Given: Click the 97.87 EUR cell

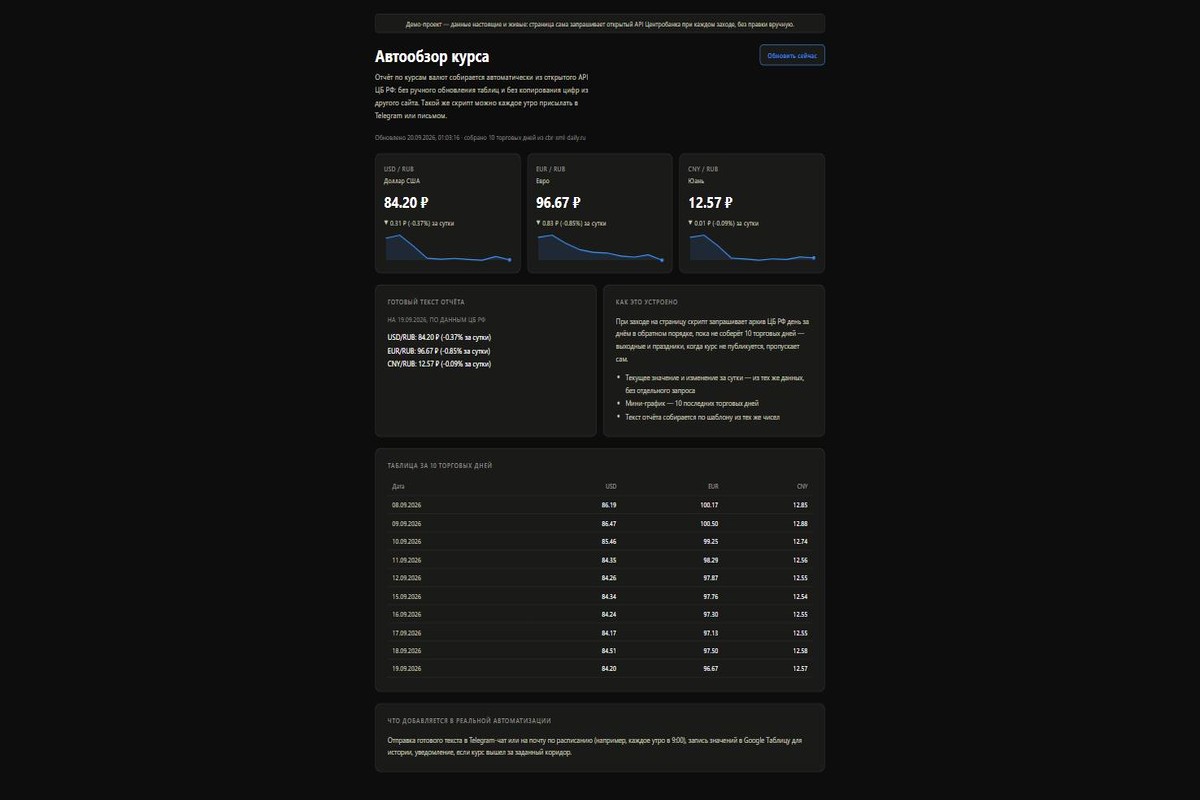Looking at the screenshot, I should click(711, 578).
